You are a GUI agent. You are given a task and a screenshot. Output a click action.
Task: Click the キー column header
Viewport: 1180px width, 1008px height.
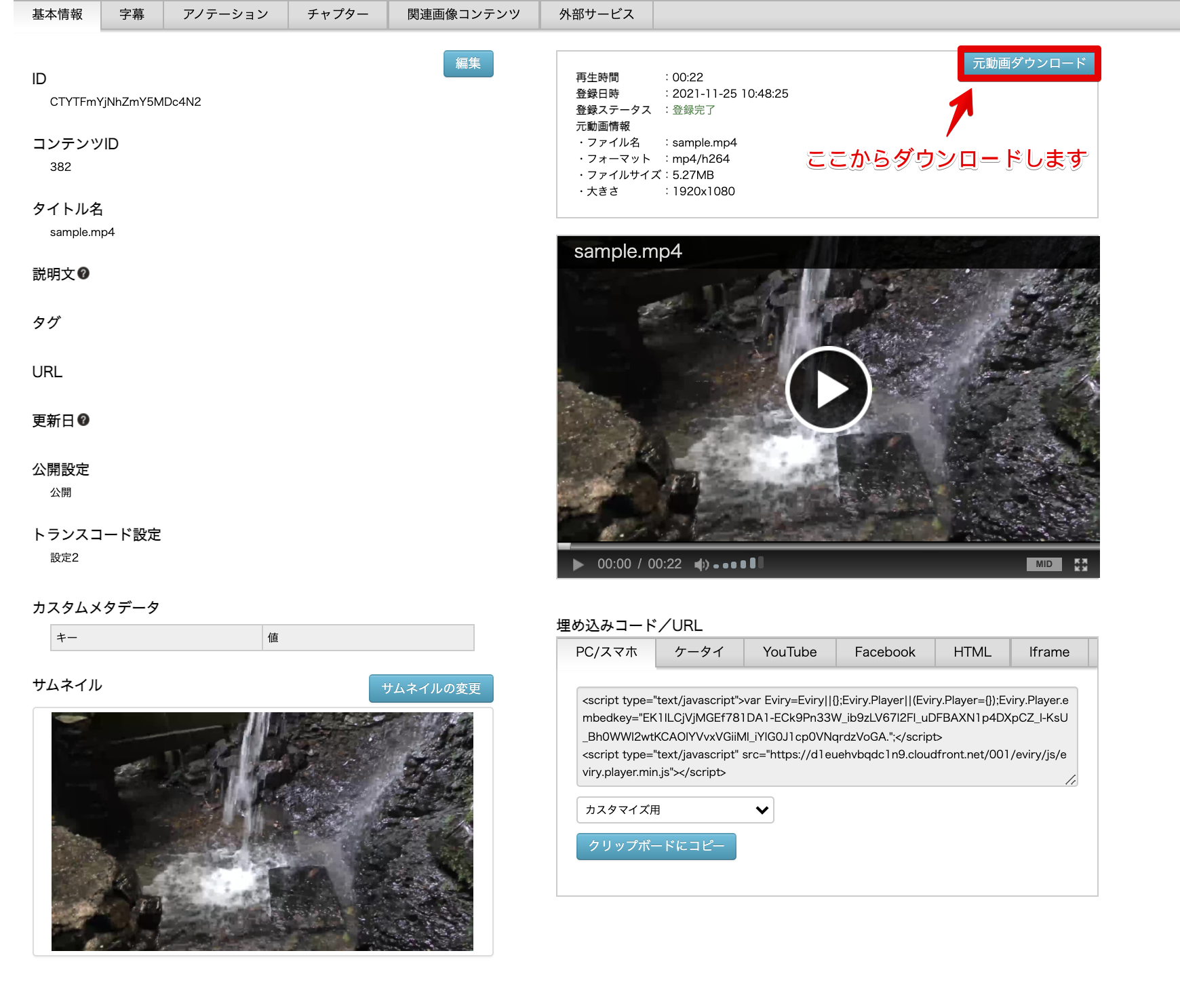click(x=157, y=638)
